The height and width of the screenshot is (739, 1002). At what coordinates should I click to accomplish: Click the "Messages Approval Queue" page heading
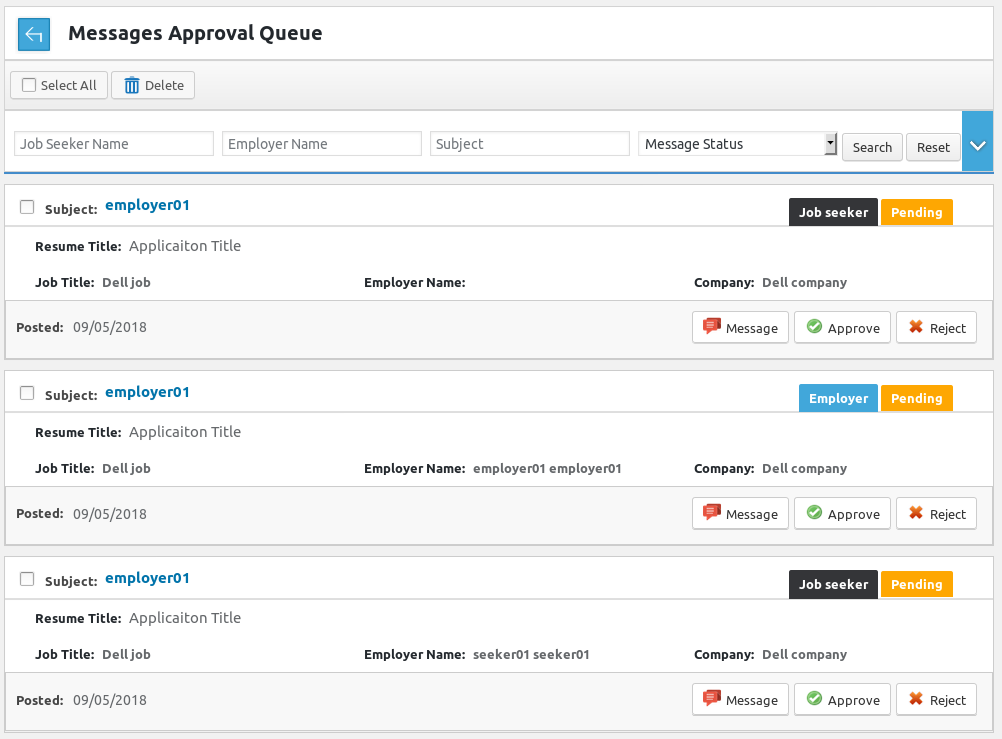point(196,33)
